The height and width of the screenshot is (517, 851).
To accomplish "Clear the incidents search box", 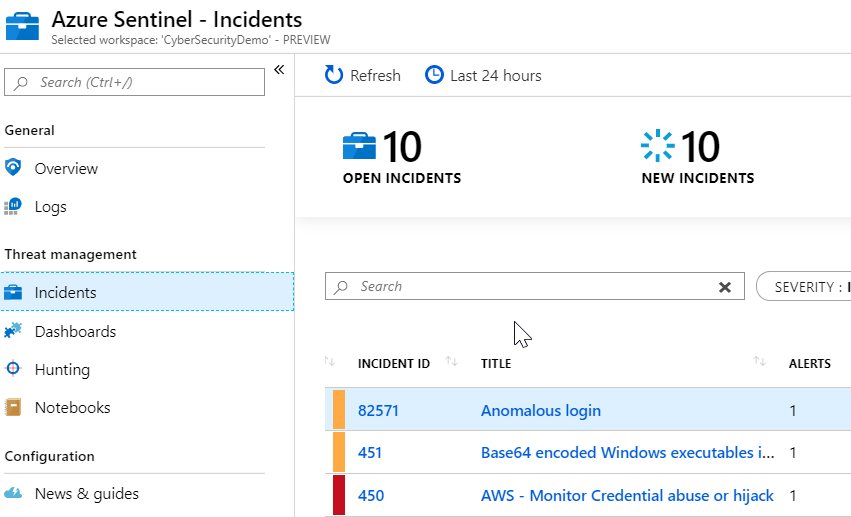I will click(725, 287).
